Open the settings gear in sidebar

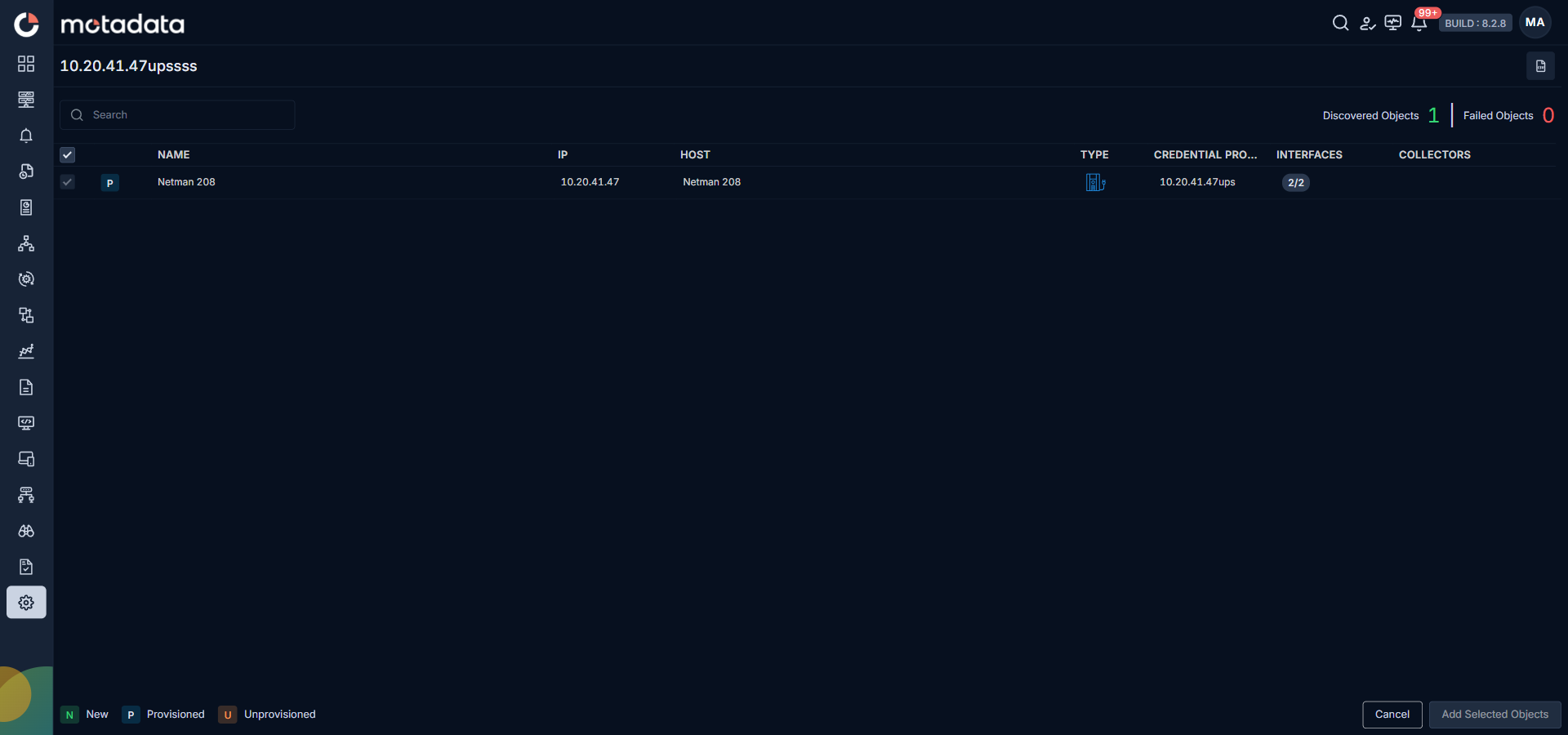click(x=26, y=603)
